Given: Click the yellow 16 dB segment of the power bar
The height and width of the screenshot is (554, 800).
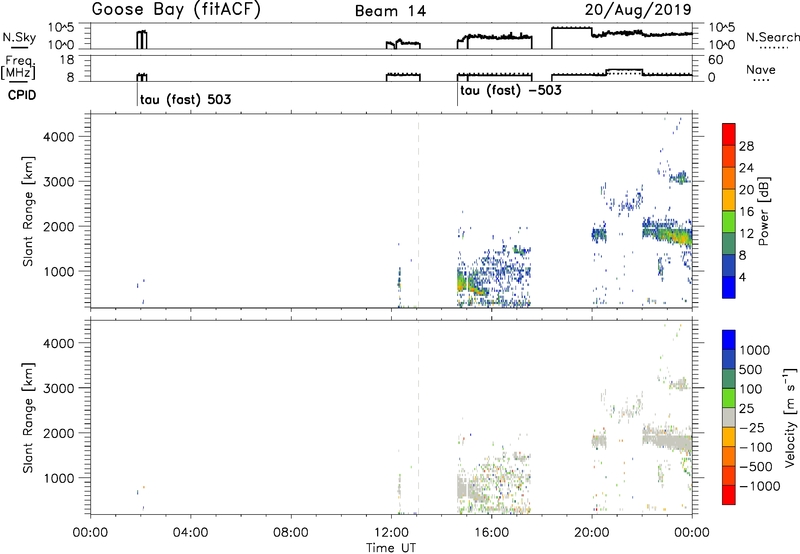Looking at the screenshot, I should (x=729, y=199).
